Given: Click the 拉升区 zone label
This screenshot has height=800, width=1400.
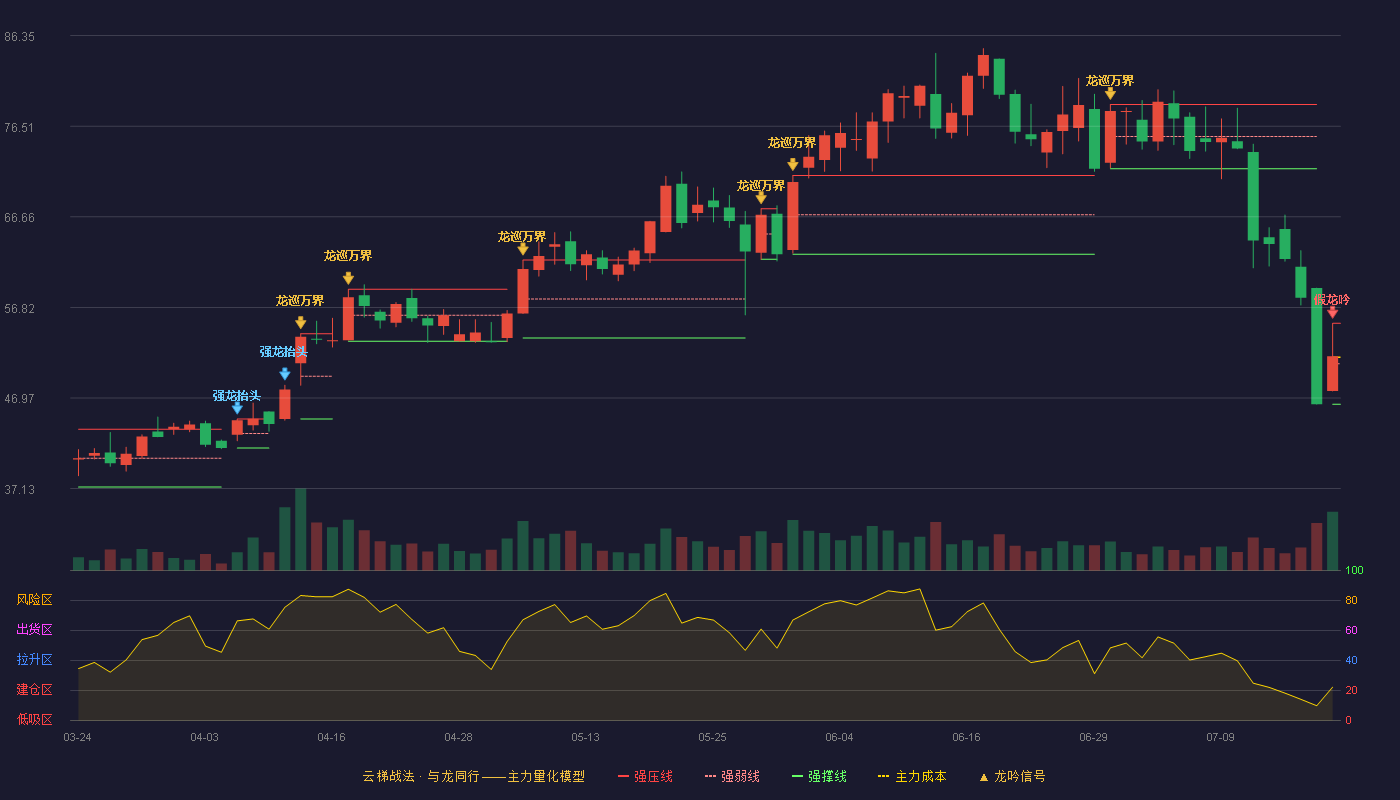Looking at the screenshot, I should 34,660.
